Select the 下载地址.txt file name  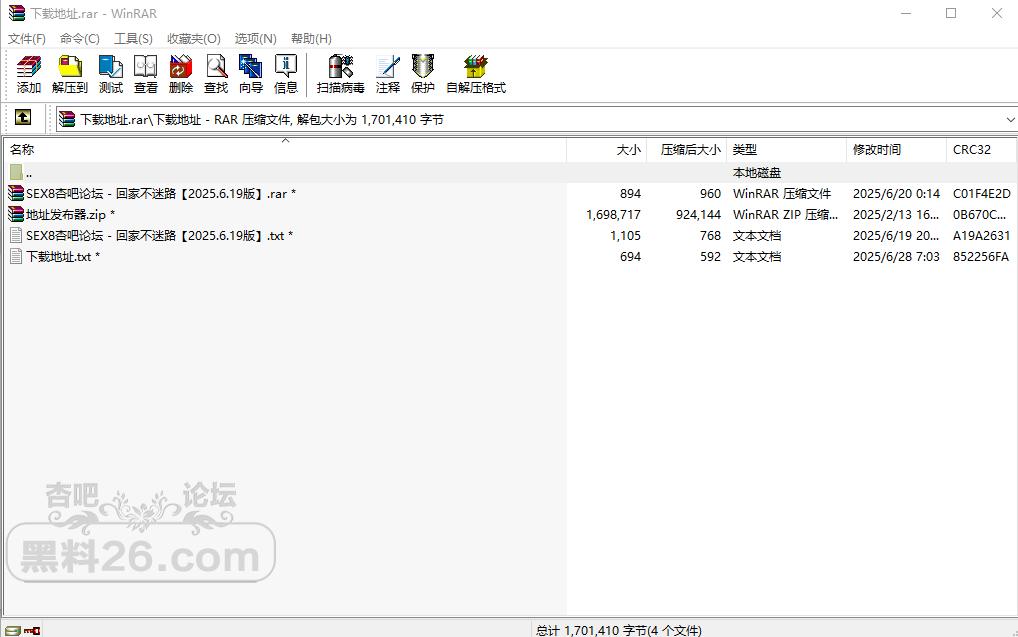point(63,256)
